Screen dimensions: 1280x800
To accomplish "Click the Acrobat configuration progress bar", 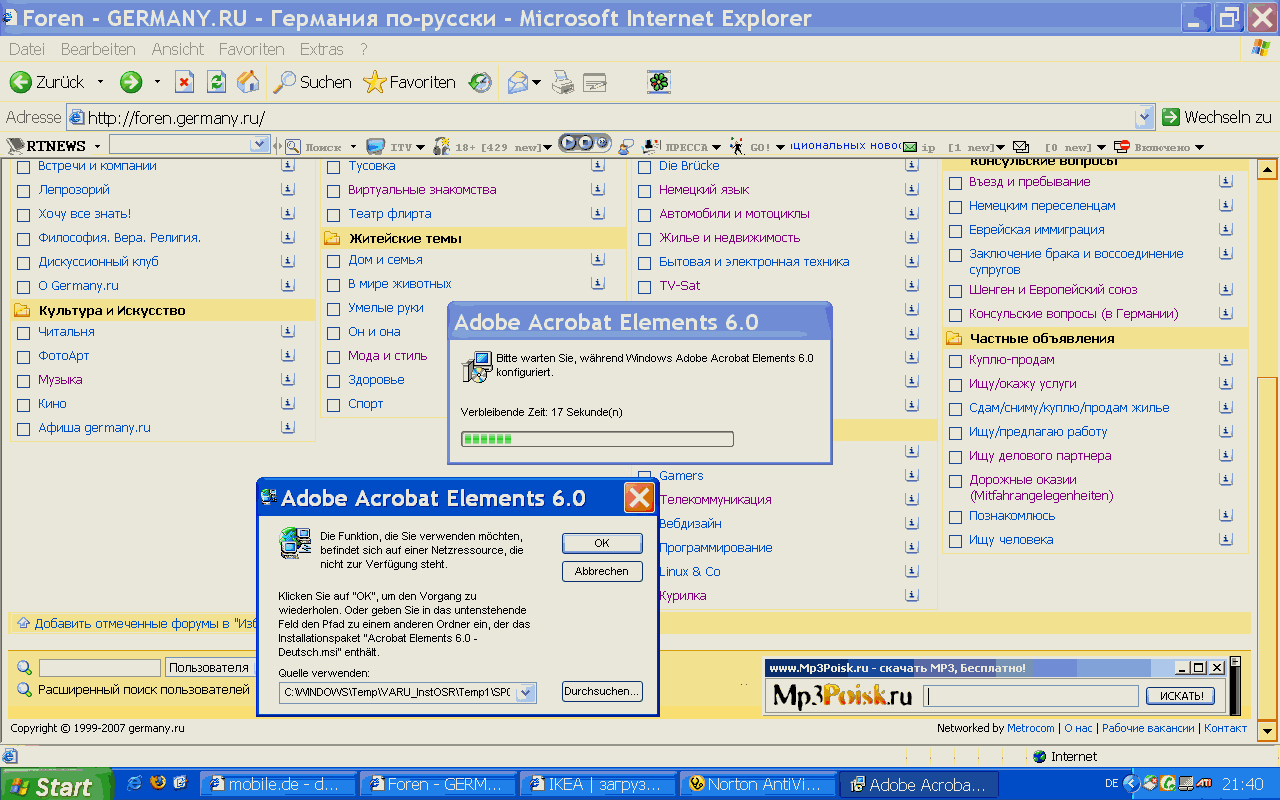I will click(597, 439).
